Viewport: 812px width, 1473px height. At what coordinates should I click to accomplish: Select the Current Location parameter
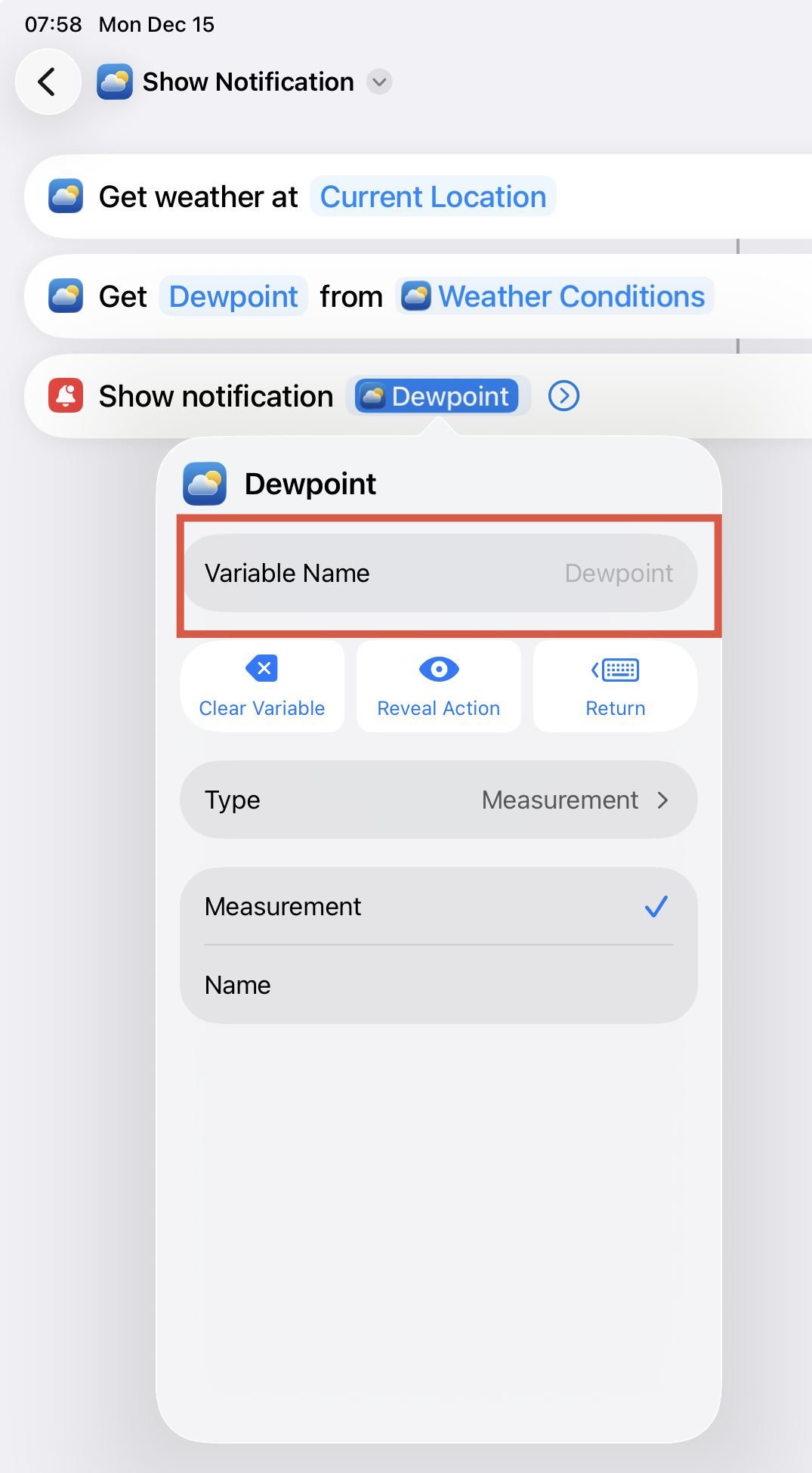point(433,197)
